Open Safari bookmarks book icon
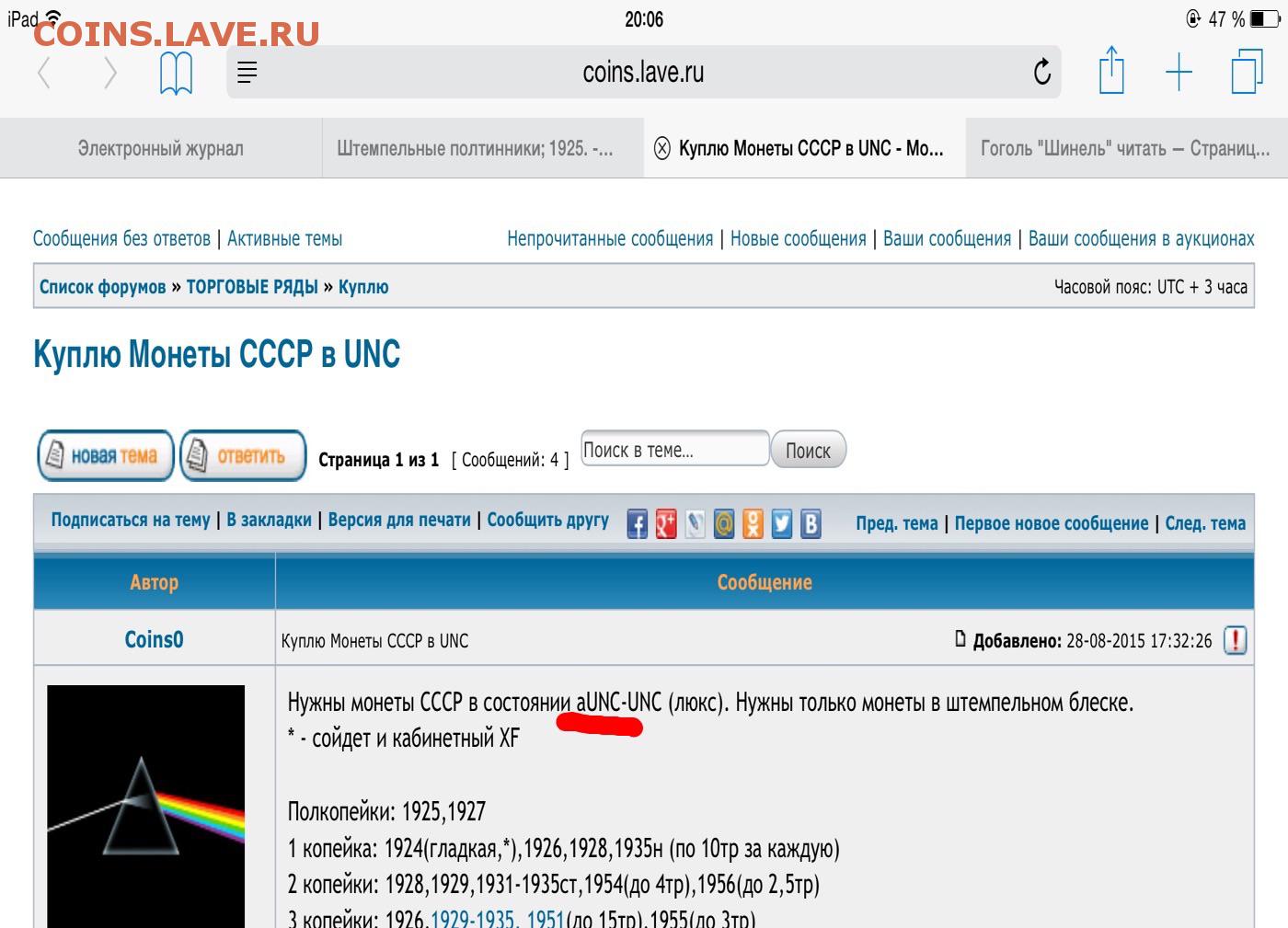Image resolution: width=1288 pixels, height=928 pixels. [176, 73]
